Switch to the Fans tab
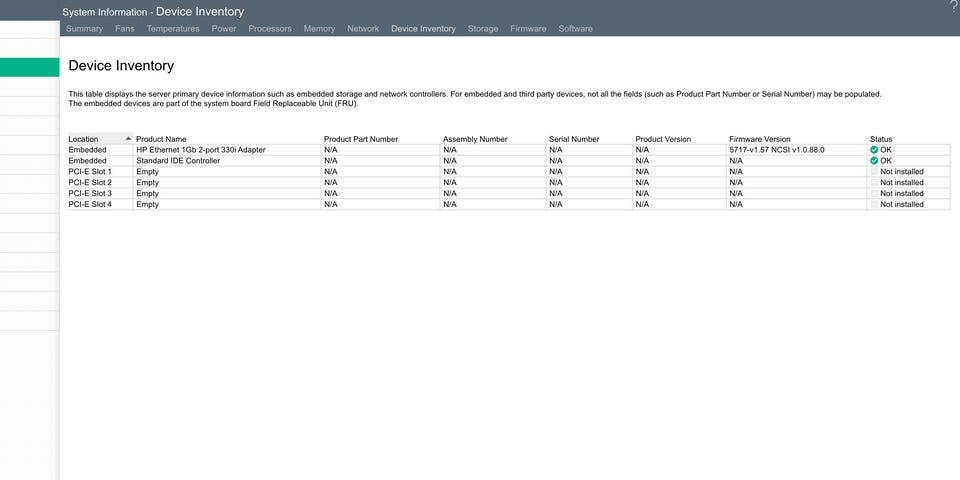Image resolution: width=960 pixels, height=480 pixels. point(124,29)
